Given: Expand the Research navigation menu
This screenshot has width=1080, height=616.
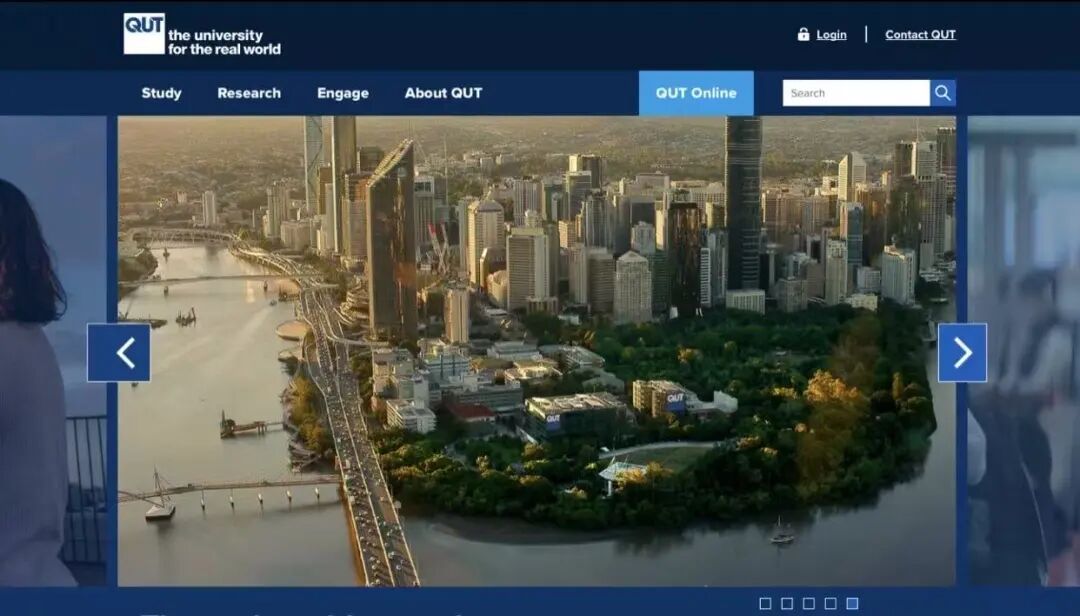Looking at the screenshot, I should click(x=249, y=93).
